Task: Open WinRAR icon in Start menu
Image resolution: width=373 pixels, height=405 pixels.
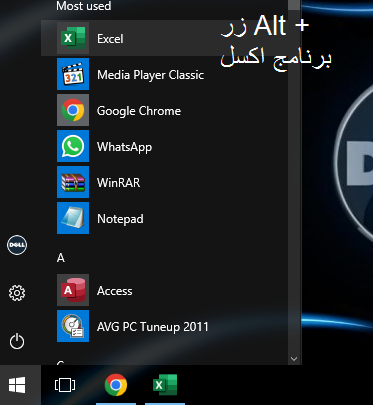Action: 73,182
